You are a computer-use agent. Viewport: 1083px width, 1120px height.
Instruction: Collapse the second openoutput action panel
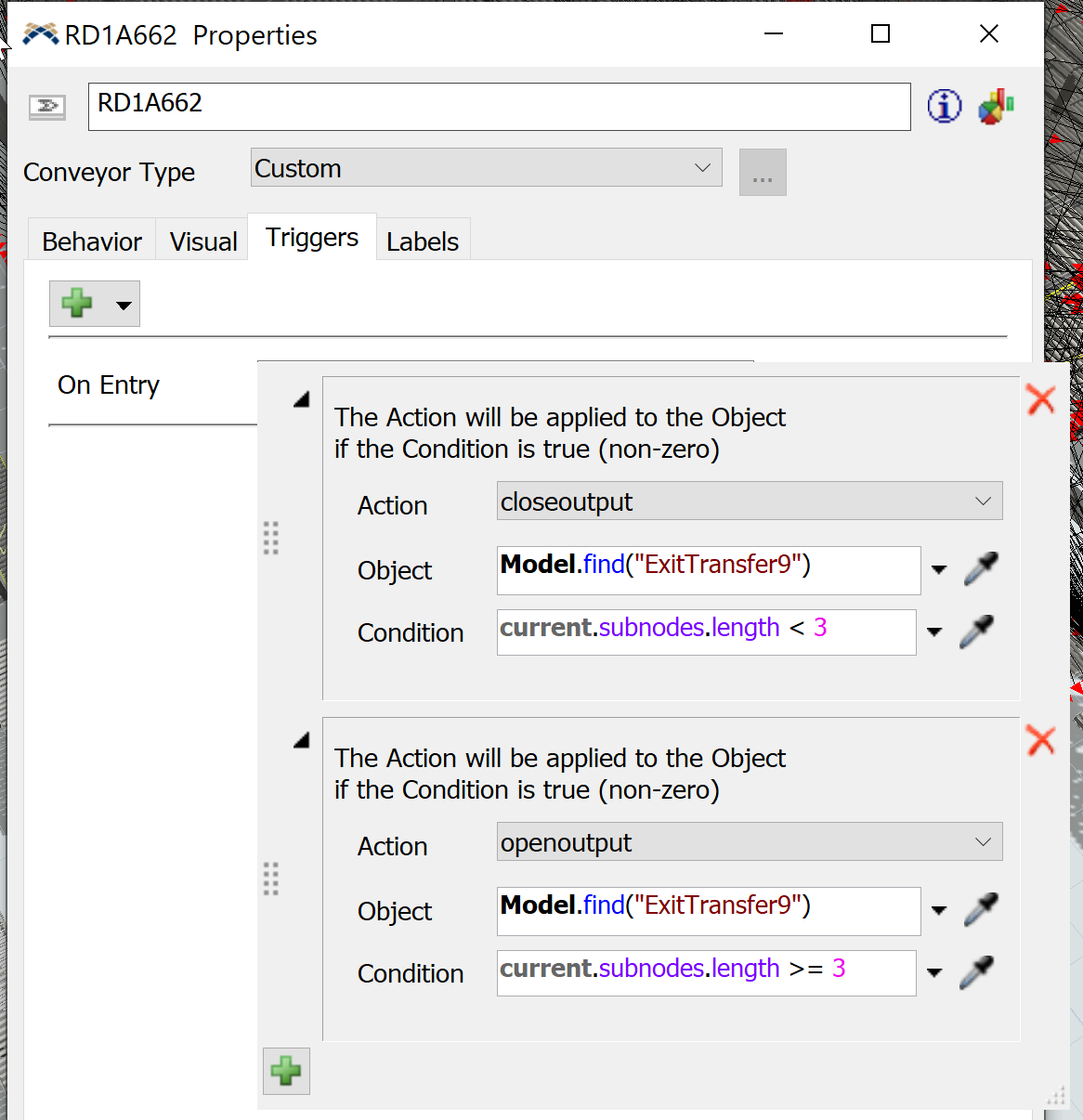click(x=301, y=740)
